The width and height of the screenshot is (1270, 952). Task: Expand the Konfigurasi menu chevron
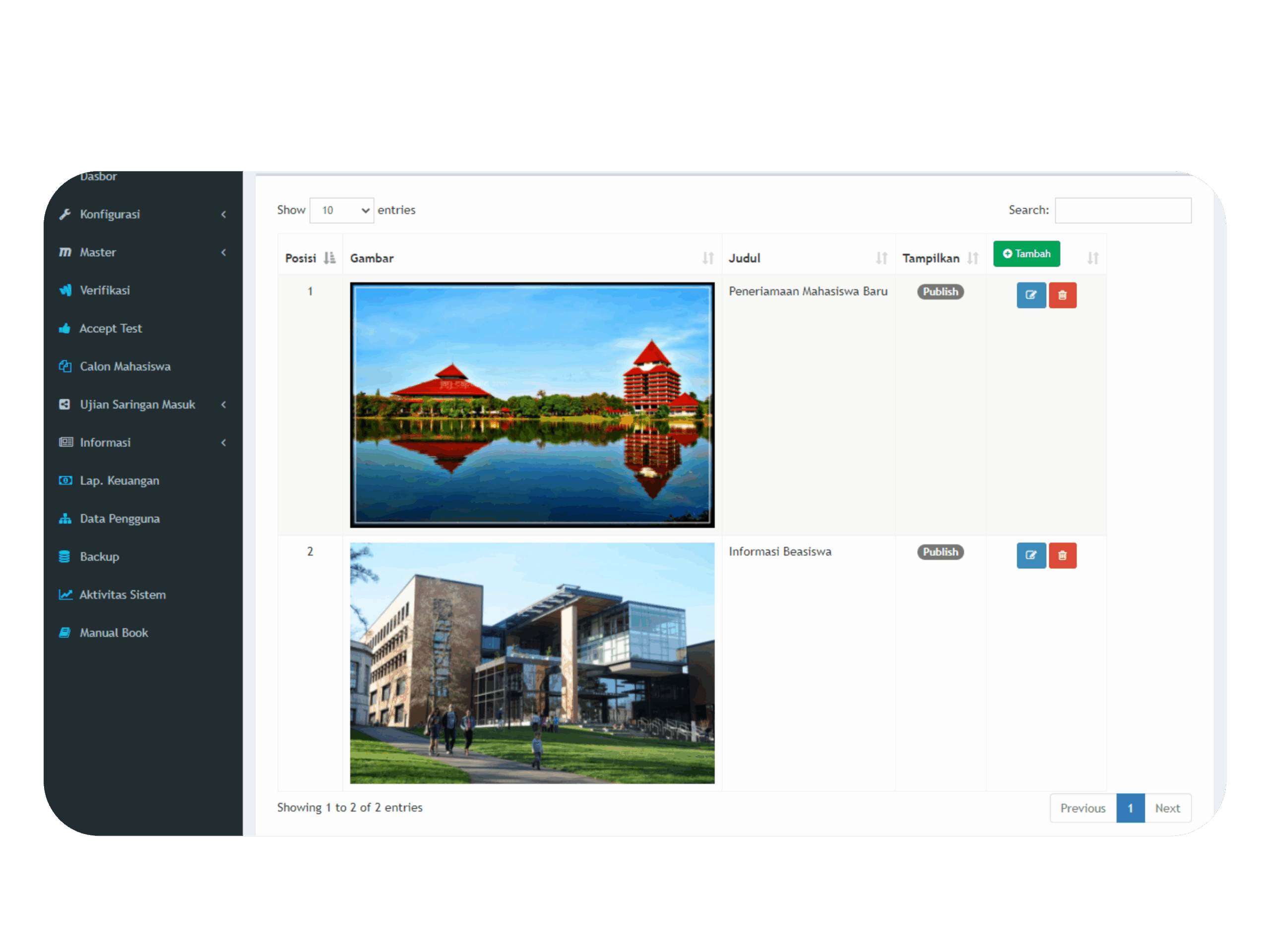tap(223, 214)
